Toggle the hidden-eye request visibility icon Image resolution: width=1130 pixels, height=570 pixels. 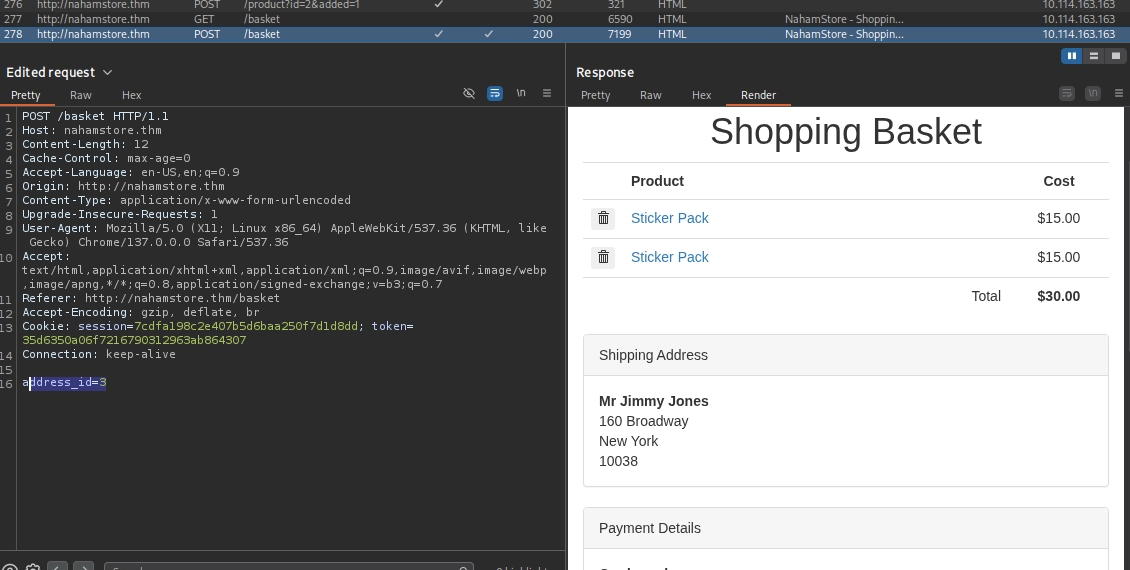[x=469, y=93]
